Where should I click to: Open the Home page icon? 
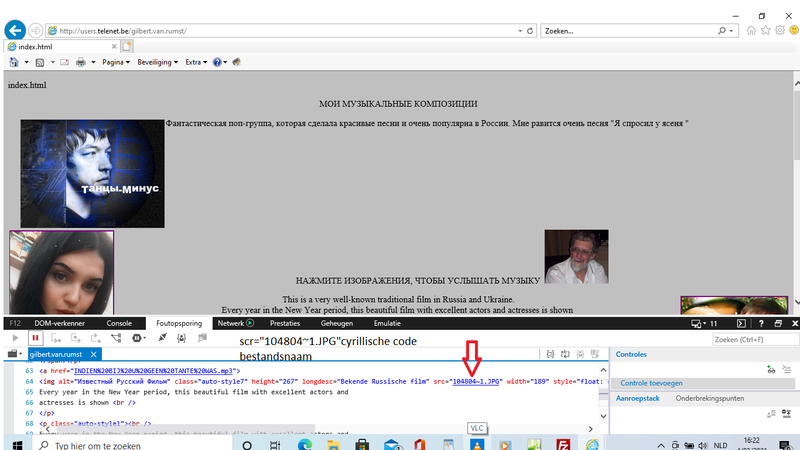(x=751, y=31)
